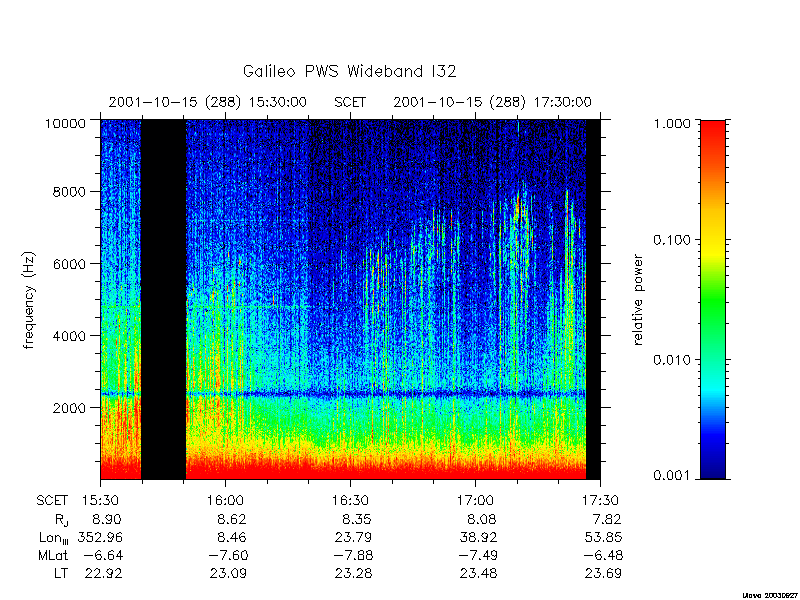The image size is (800, 600).
Task: Select the RJ value "8.62"
Action: pos(231,519)
